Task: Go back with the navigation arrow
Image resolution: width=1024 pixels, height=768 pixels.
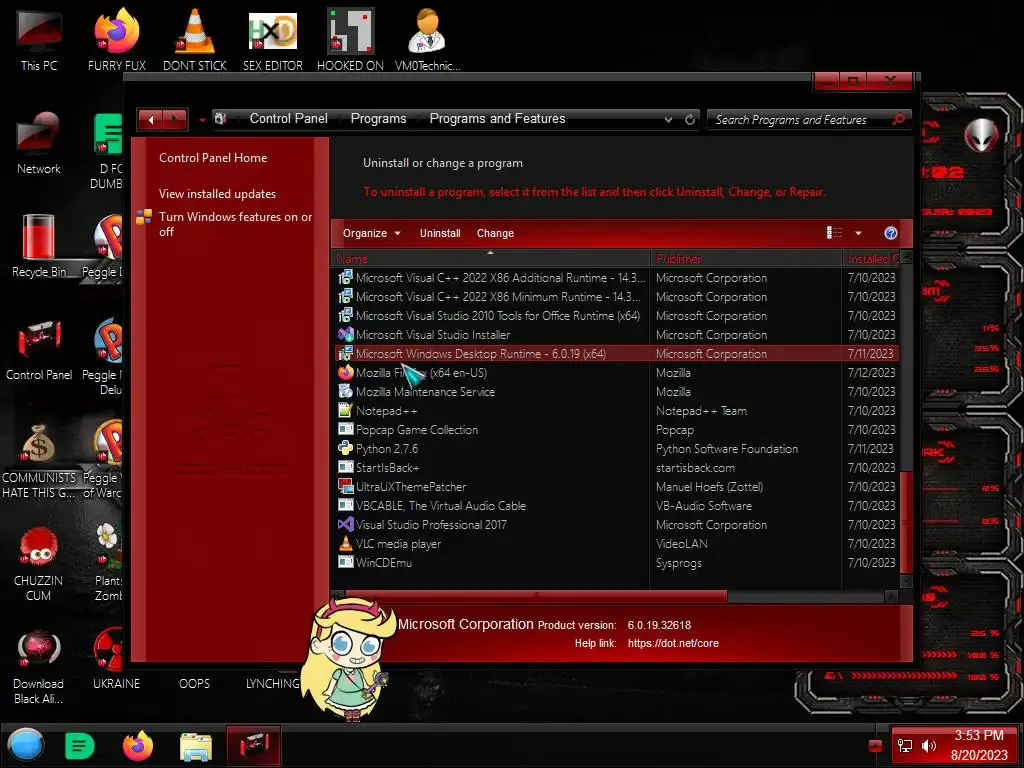Action: pyautogui.click(x=150, y=120)
